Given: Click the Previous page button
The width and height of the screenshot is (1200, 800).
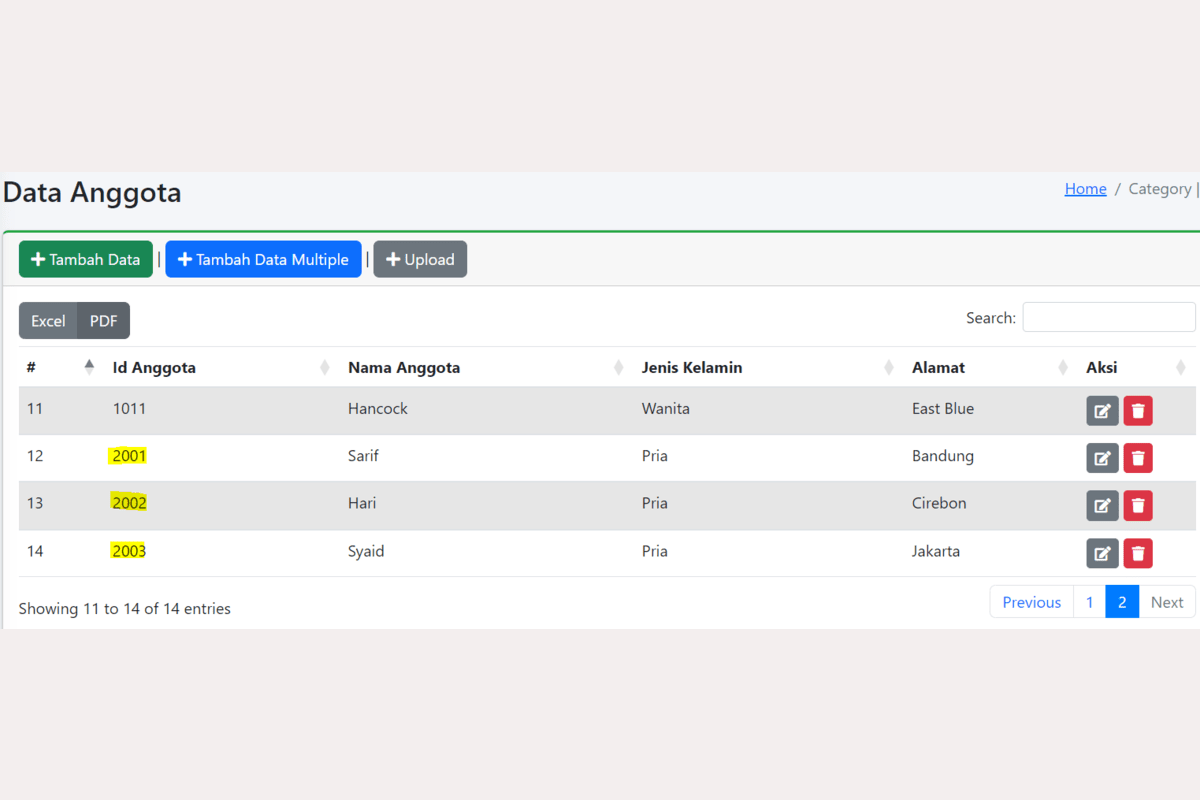Looking at the screenshot, I should coord(1031,602).
